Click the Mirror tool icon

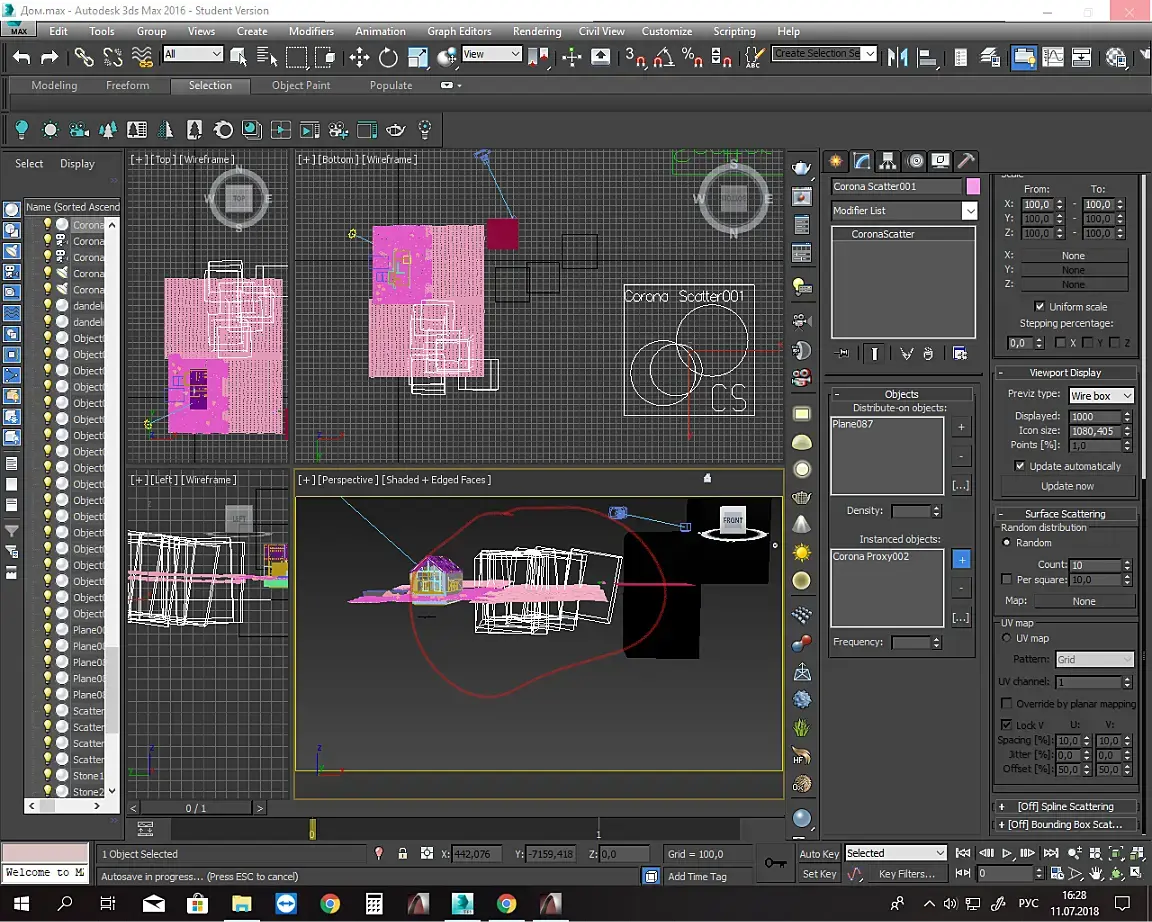coord(897,57)
